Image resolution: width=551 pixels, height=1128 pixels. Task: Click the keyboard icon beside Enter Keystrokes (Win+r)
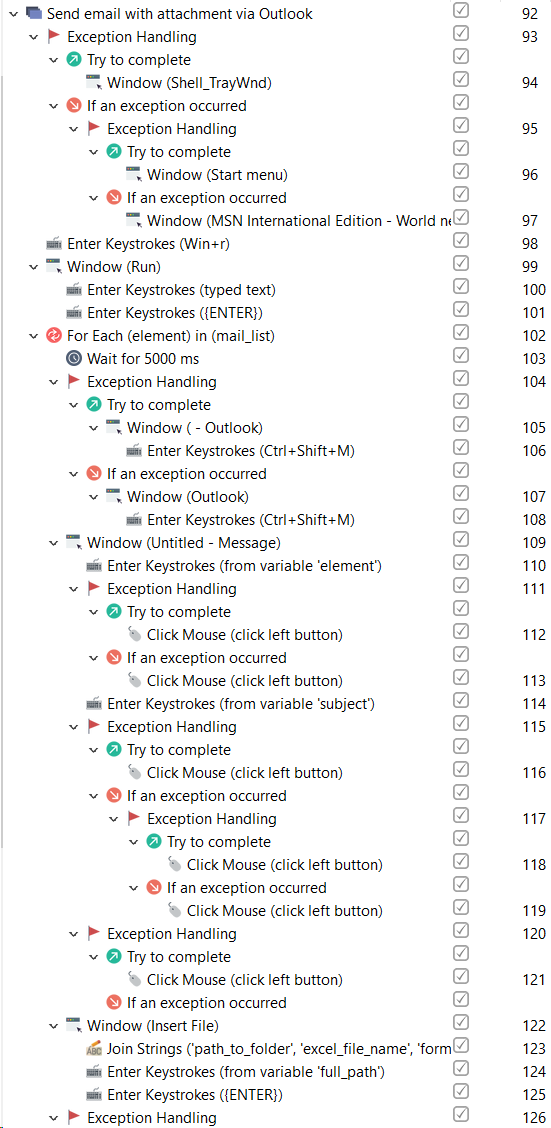point(53,243)
